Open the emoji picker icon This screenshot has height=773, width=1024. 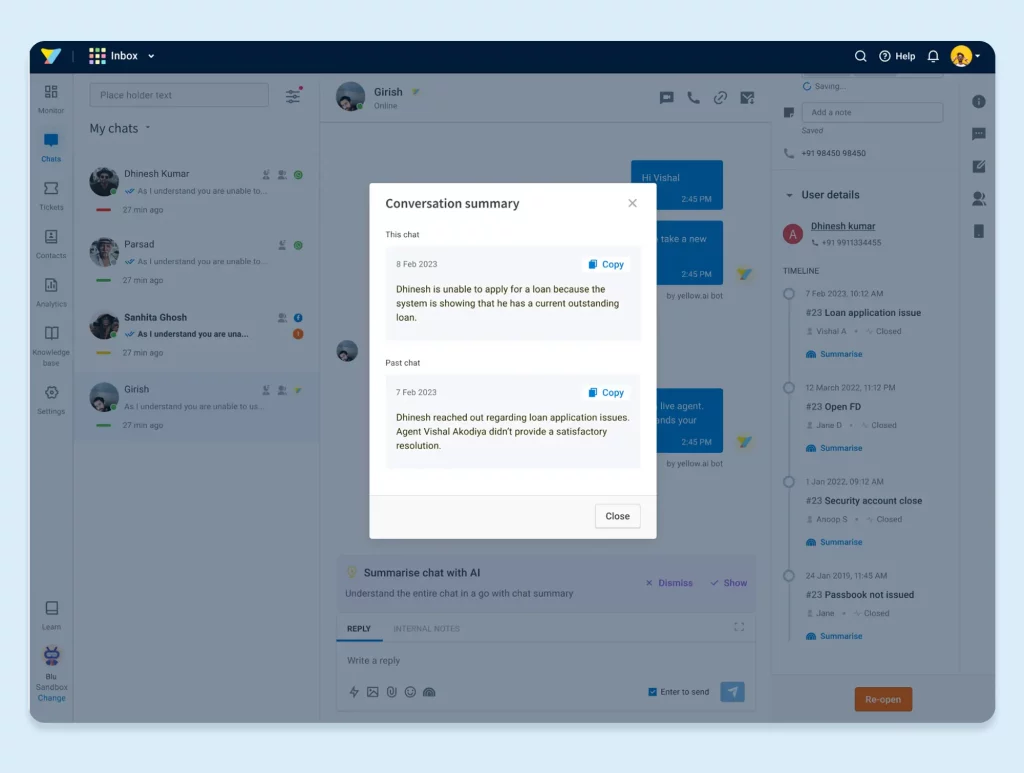[410, 692]
